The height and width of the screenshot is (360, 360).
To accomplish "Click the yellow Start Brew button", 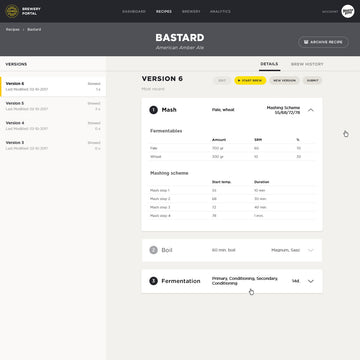I will click(250, 80).
